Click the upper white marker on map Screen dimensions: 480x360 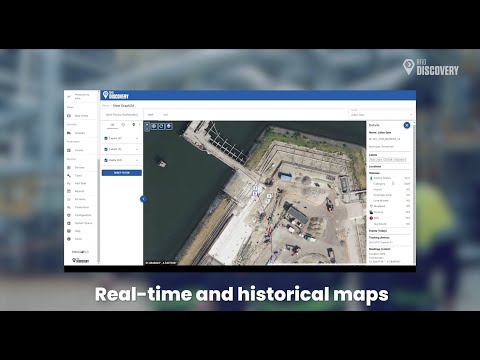[255, 188]
